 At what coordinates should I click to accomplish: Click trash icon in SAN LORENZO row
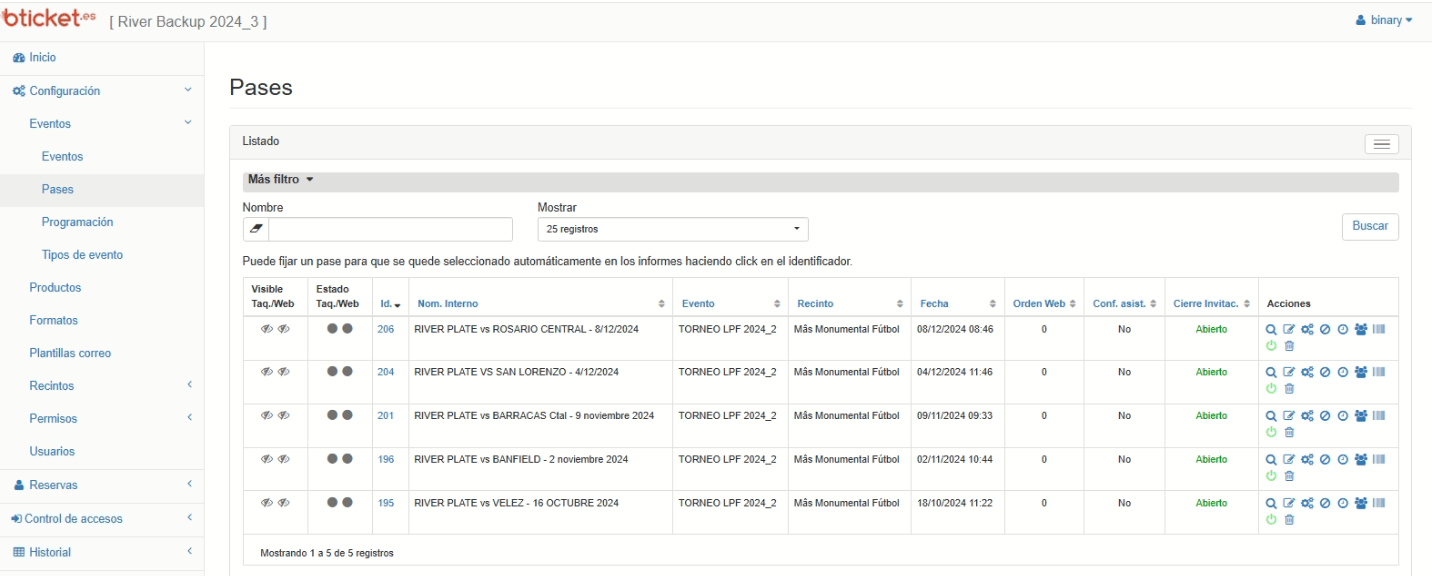[x=1289, y=389]
